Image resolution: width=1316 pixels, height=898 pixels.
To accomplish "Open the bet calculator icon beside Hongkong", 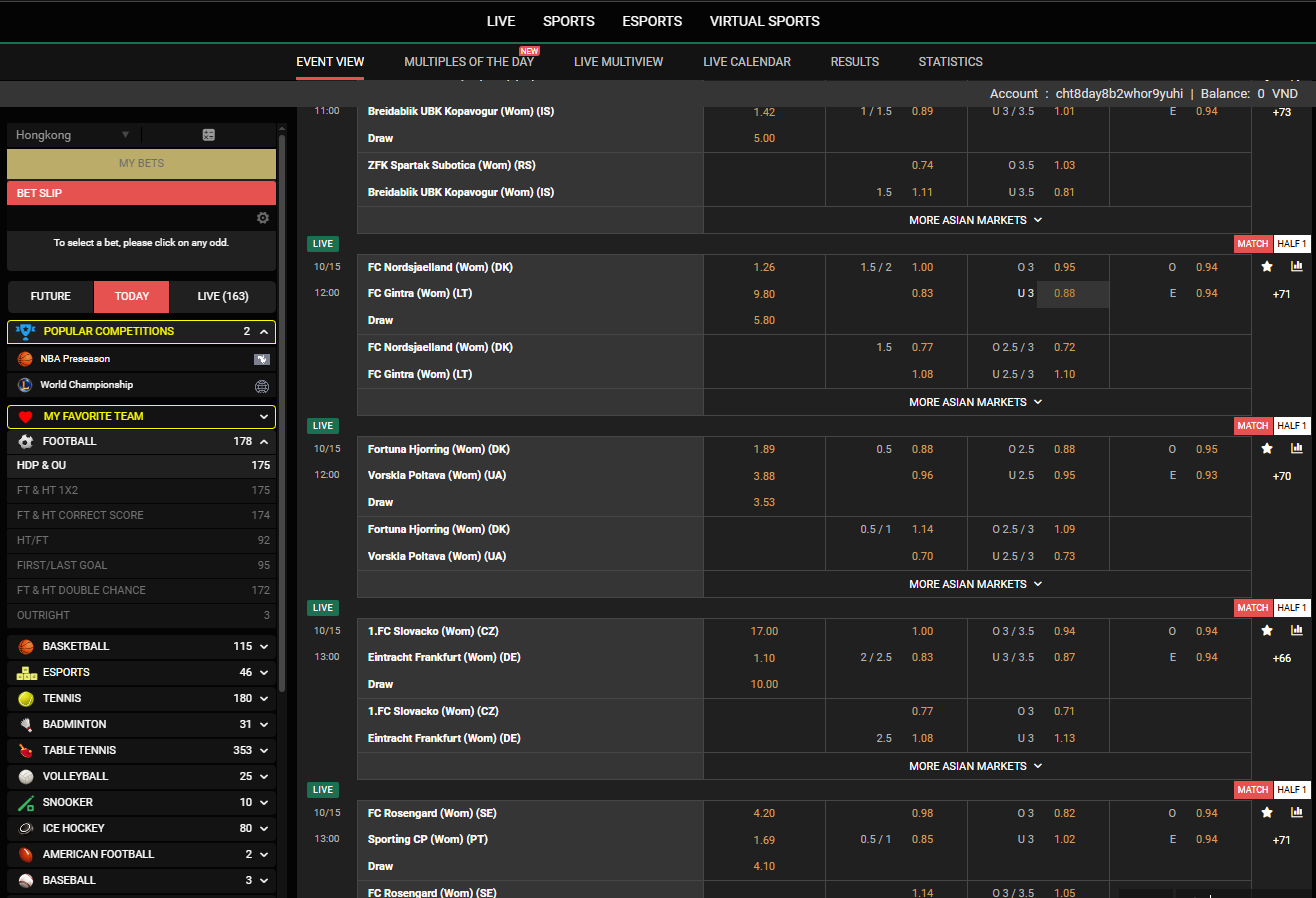I will pyautogui.click(x=209, y=135).
